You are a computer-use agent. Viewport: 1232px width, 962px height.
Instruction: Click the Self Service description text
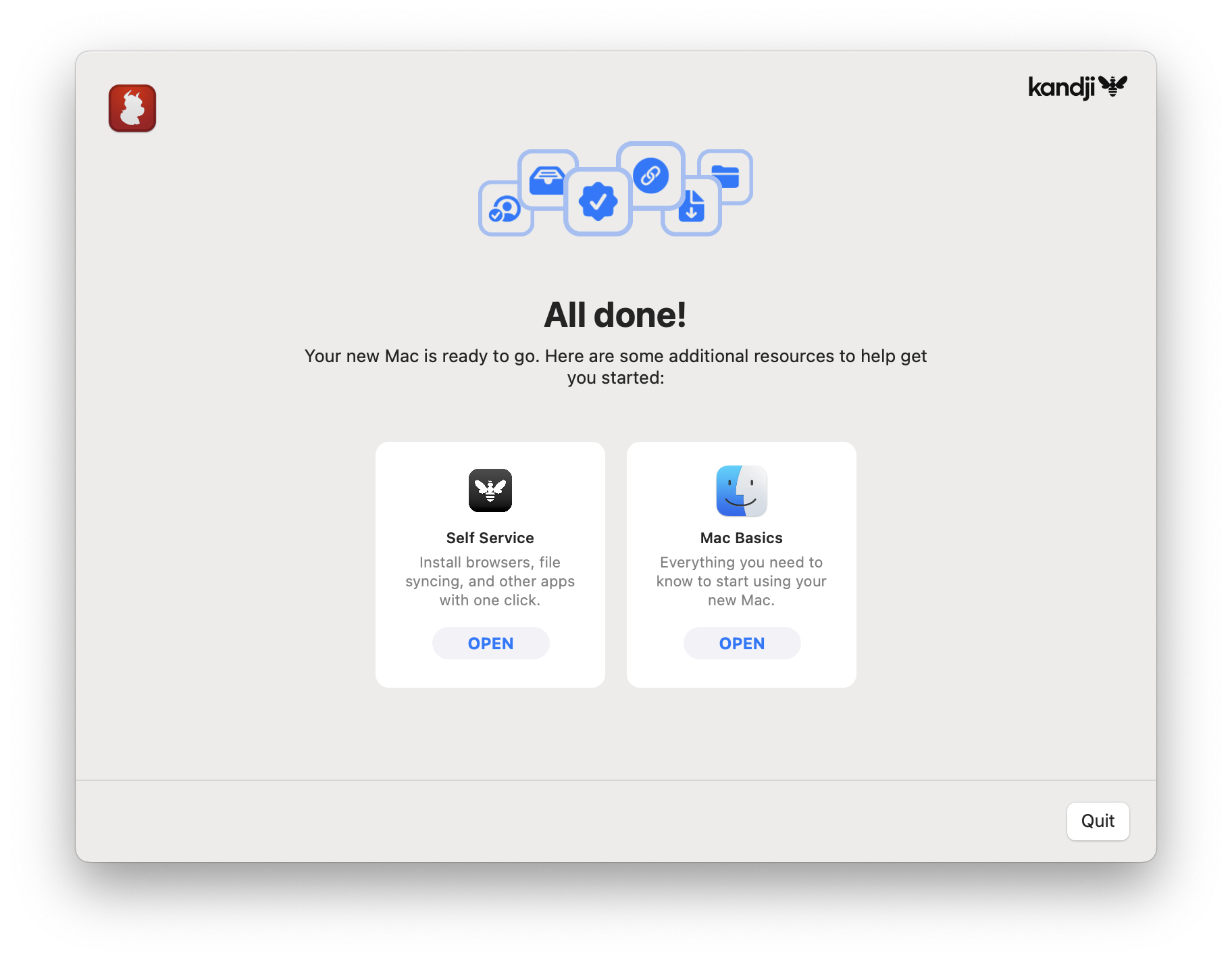[x=490, y=581]
